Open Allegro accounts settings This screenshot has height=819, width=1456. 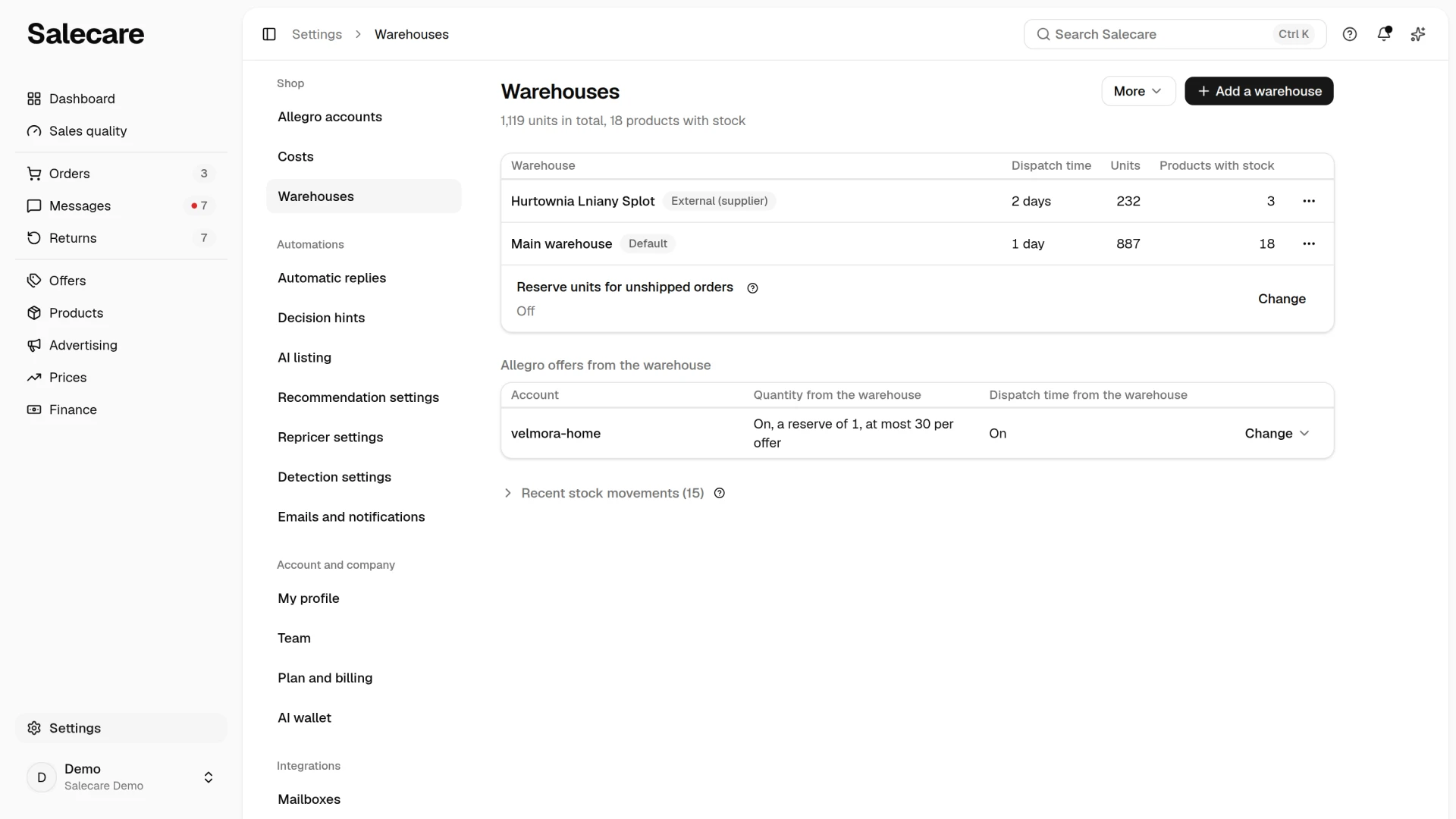tap(364, 117)
